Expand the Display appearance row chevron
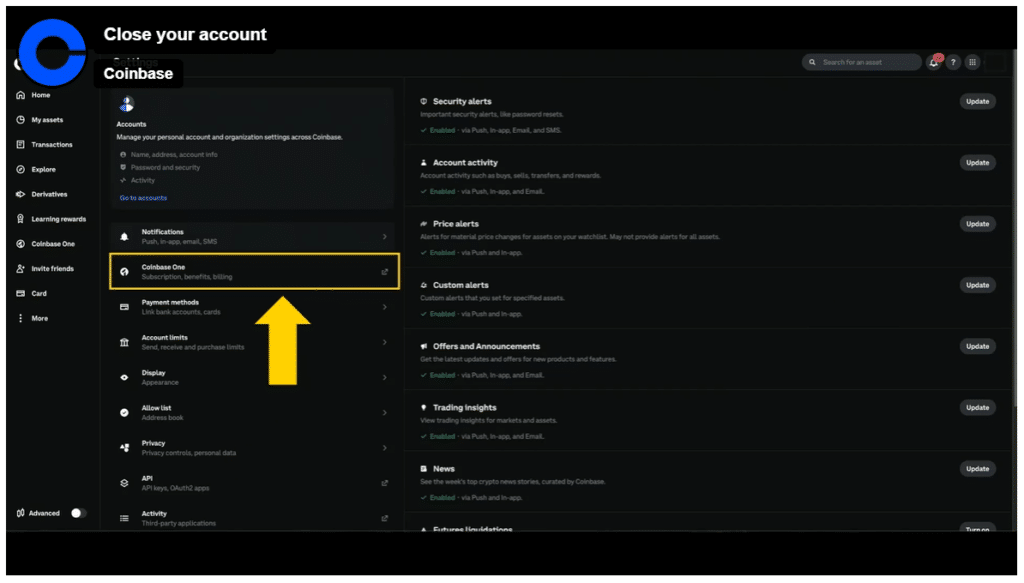 coord(385,378)
